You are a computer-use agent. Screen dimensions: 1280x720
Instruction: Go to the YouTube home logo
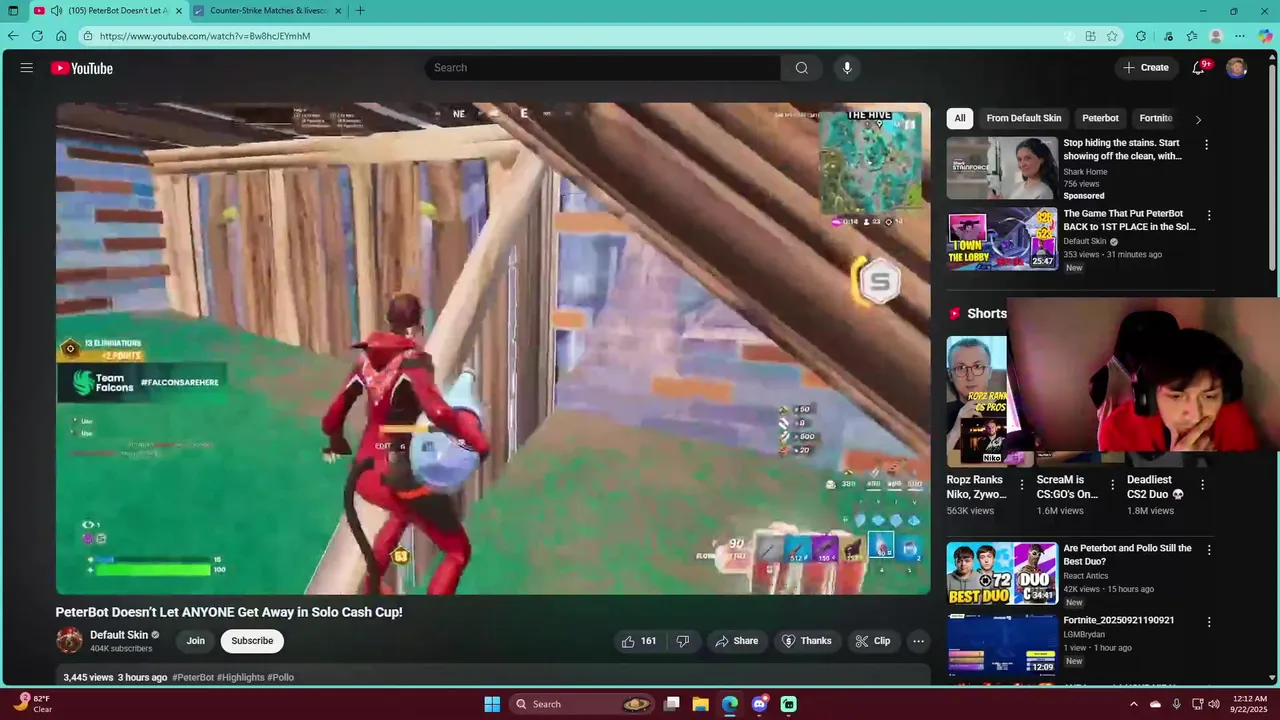[x=82, y=68]
